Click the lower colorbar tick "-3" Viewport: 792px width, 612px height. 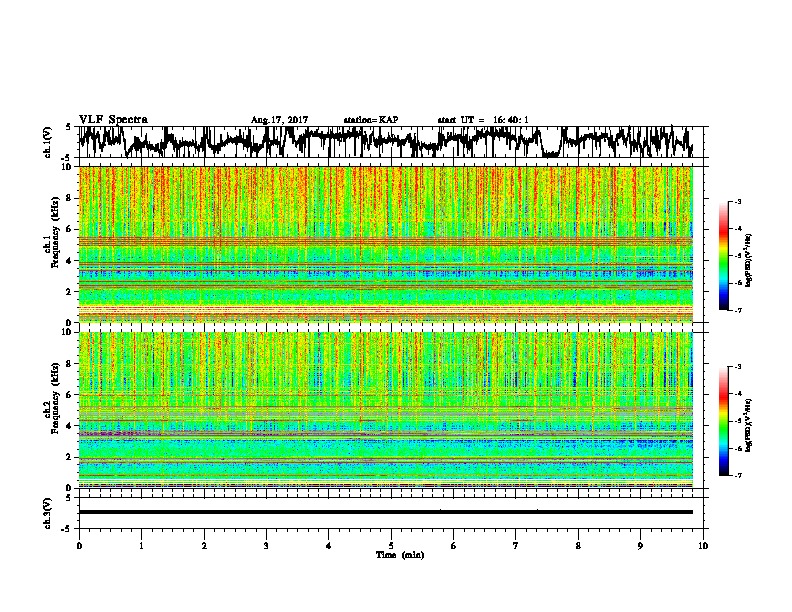(x=738, y=367)
